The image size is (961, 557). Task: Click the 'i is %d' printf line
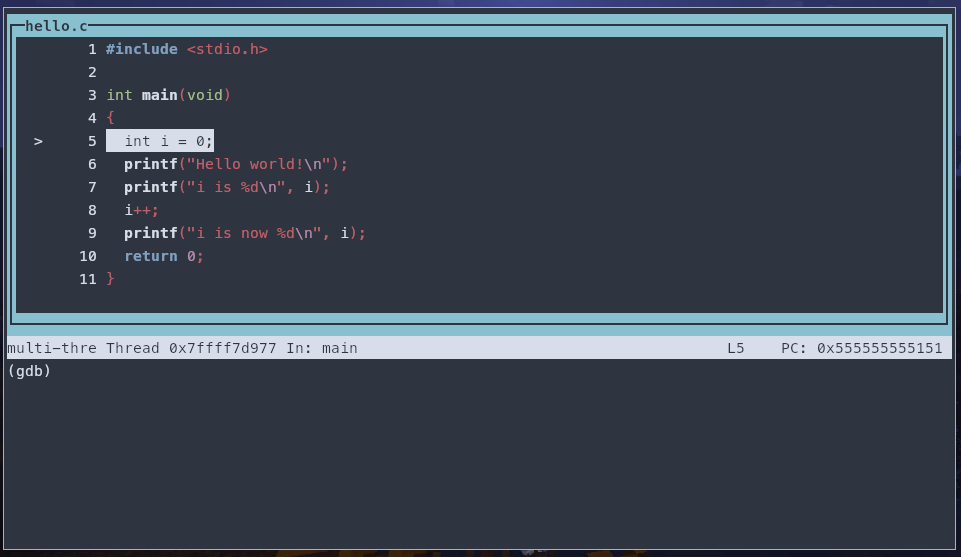click(x=227, y=187)
